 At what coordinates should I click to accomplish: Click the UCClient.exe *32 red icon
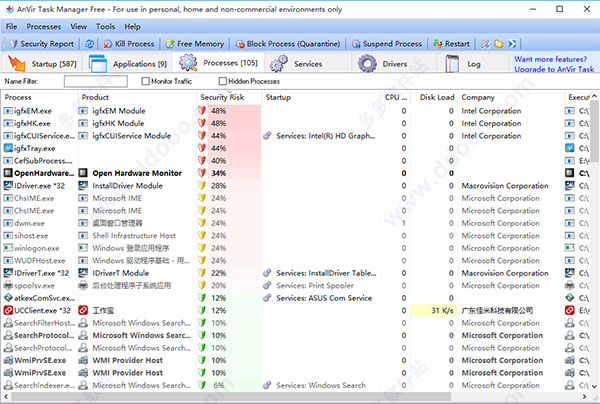pos(8,311)
